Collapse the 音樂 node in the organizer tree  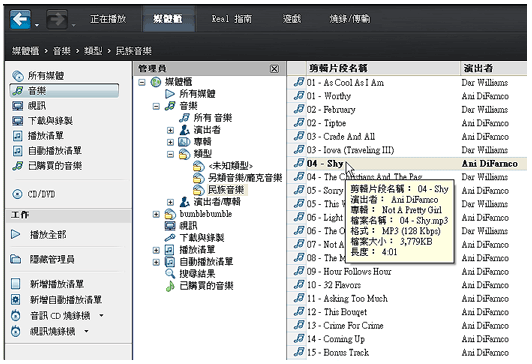click(156, 107)
